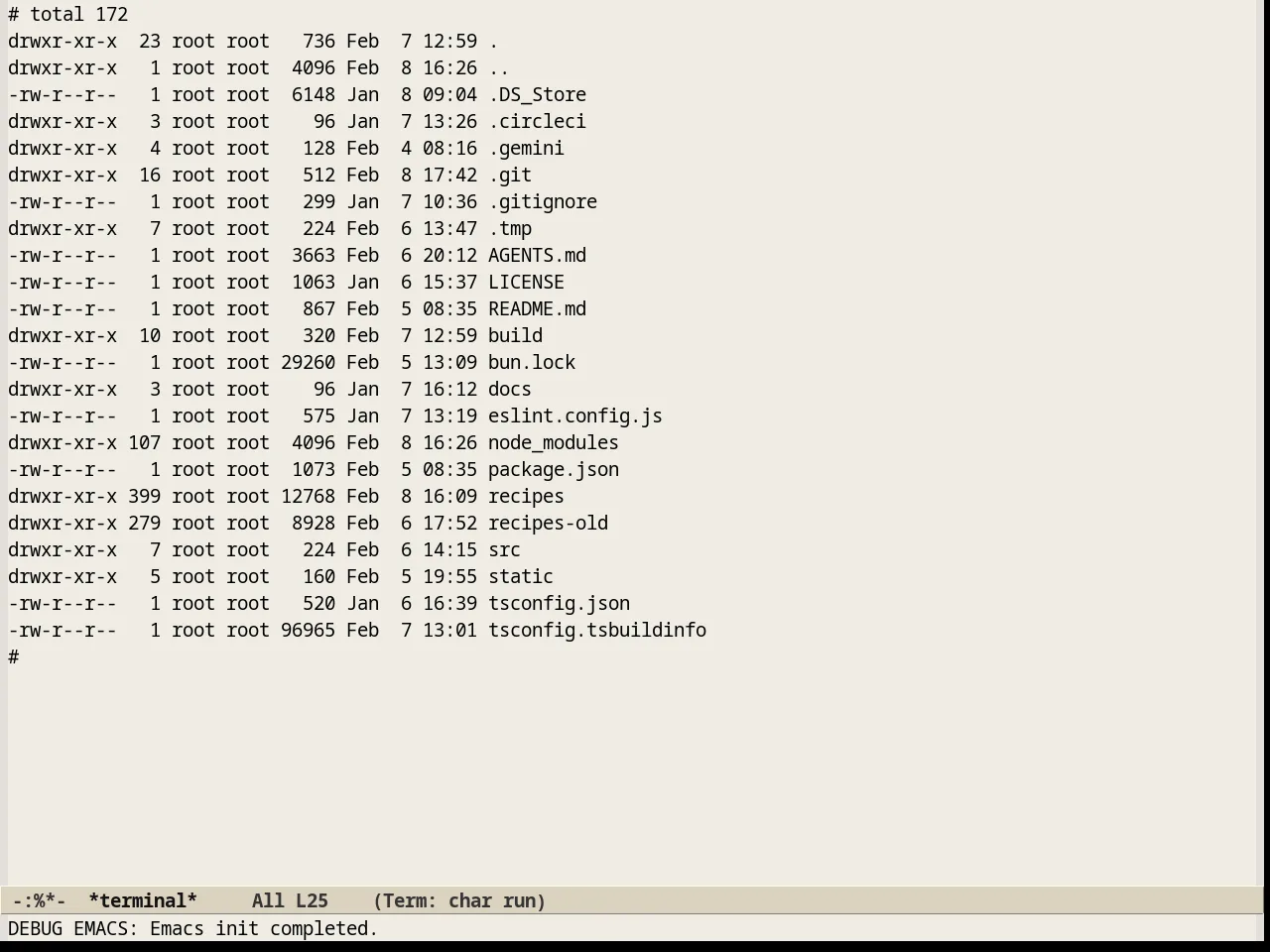This screenshot has width=1270, height=952.
Task: Select the build directory name
Action: click(515, 336)
